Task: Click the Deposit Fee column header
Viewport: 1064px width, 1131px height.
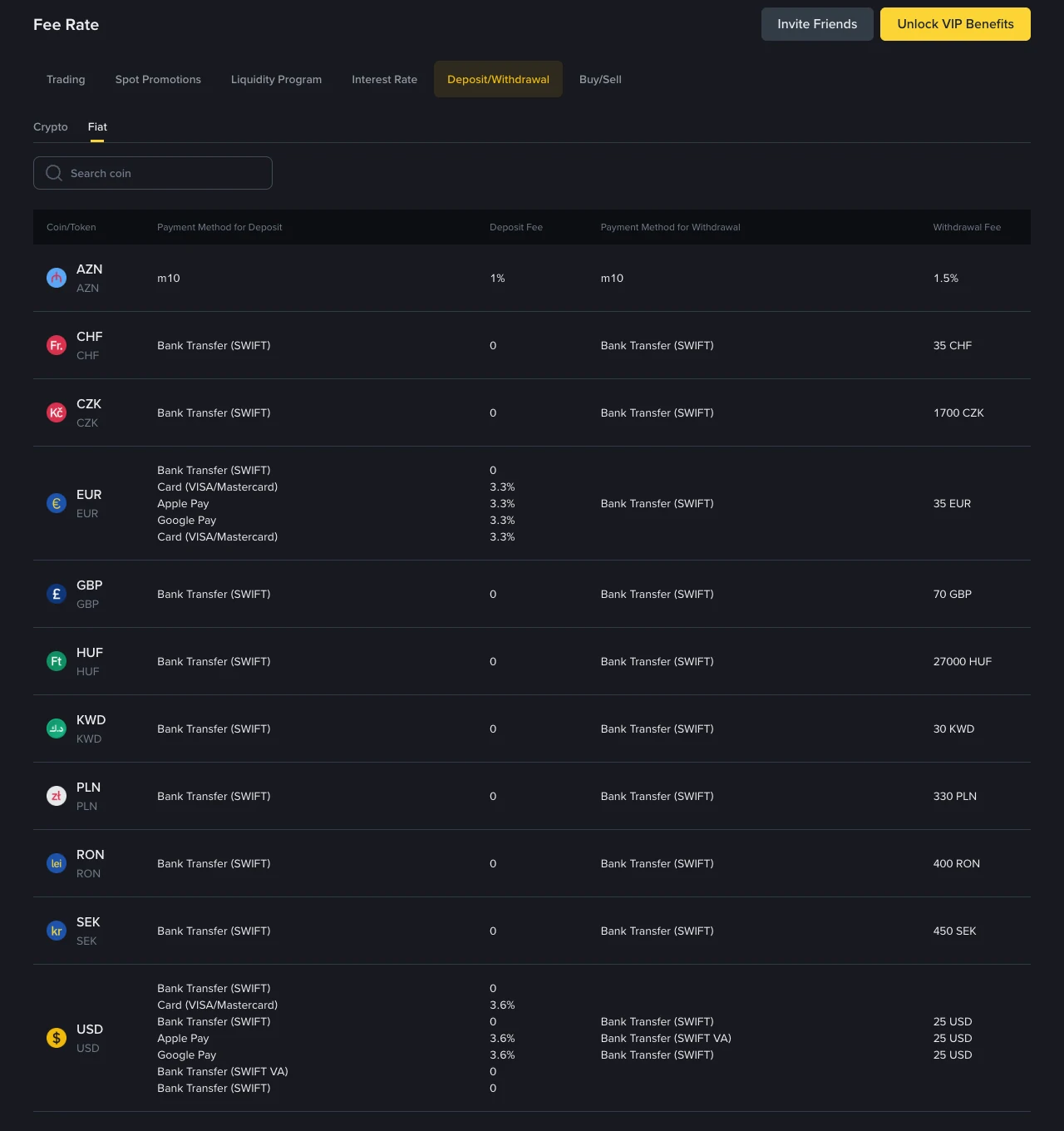Action: click(516, 227)
